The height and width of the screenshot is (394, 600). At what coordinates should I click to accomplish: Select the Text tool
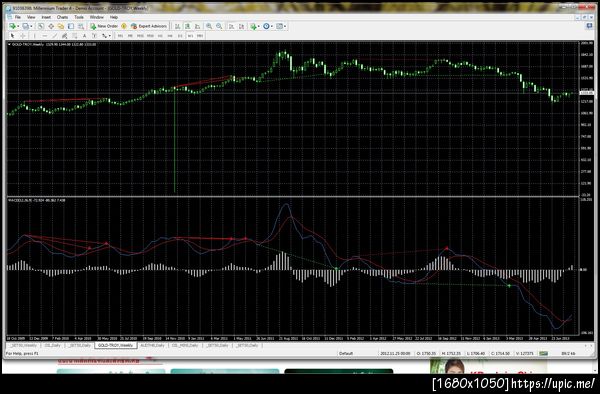click(x=84, y=36)
